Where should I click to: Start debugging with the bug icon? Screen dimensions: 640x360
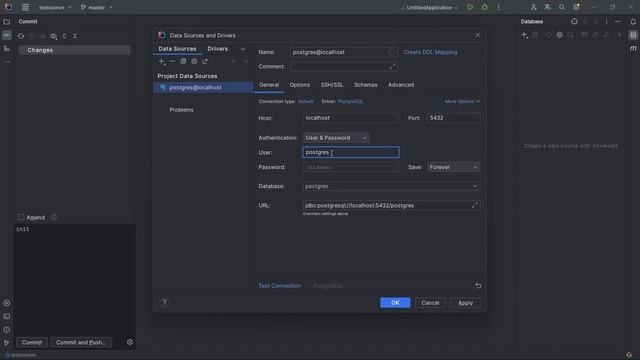pyautogui.click(x=484, y=7)
